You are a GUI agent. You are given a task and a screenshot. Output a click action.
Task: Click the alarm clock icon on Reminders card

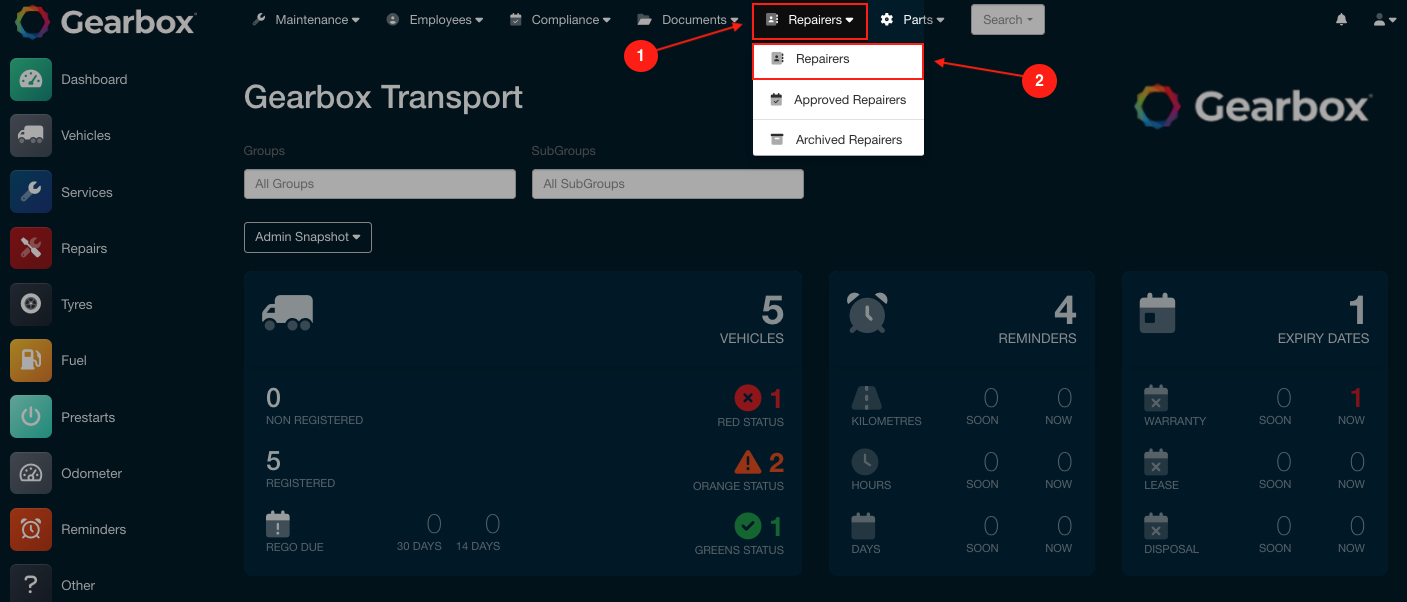(x=867, y=312)
